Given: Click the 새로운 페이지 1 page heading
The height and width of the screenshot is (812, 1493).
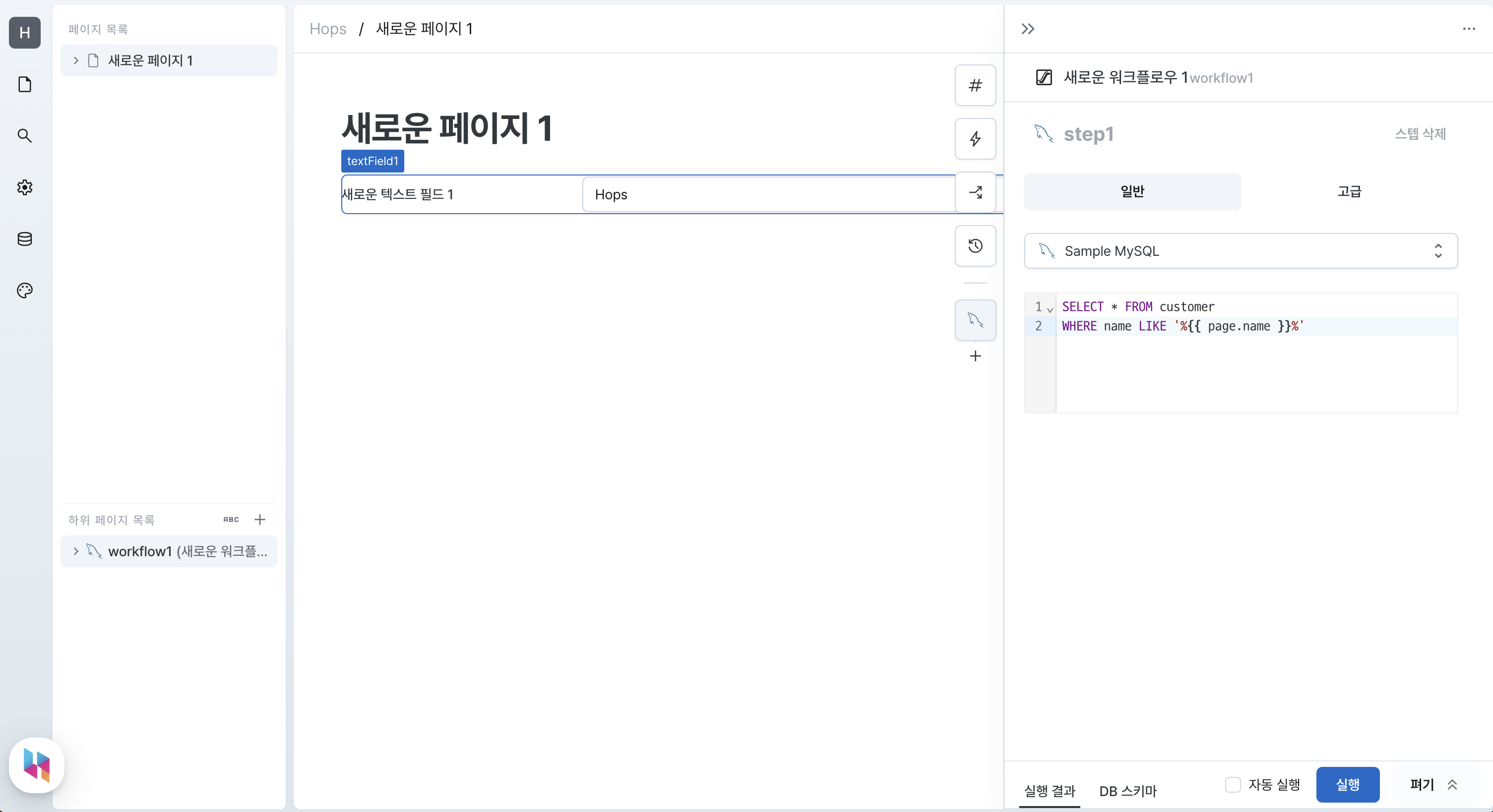Looking at the screenshot, I should pyautogui.click(x=447, y=128).
